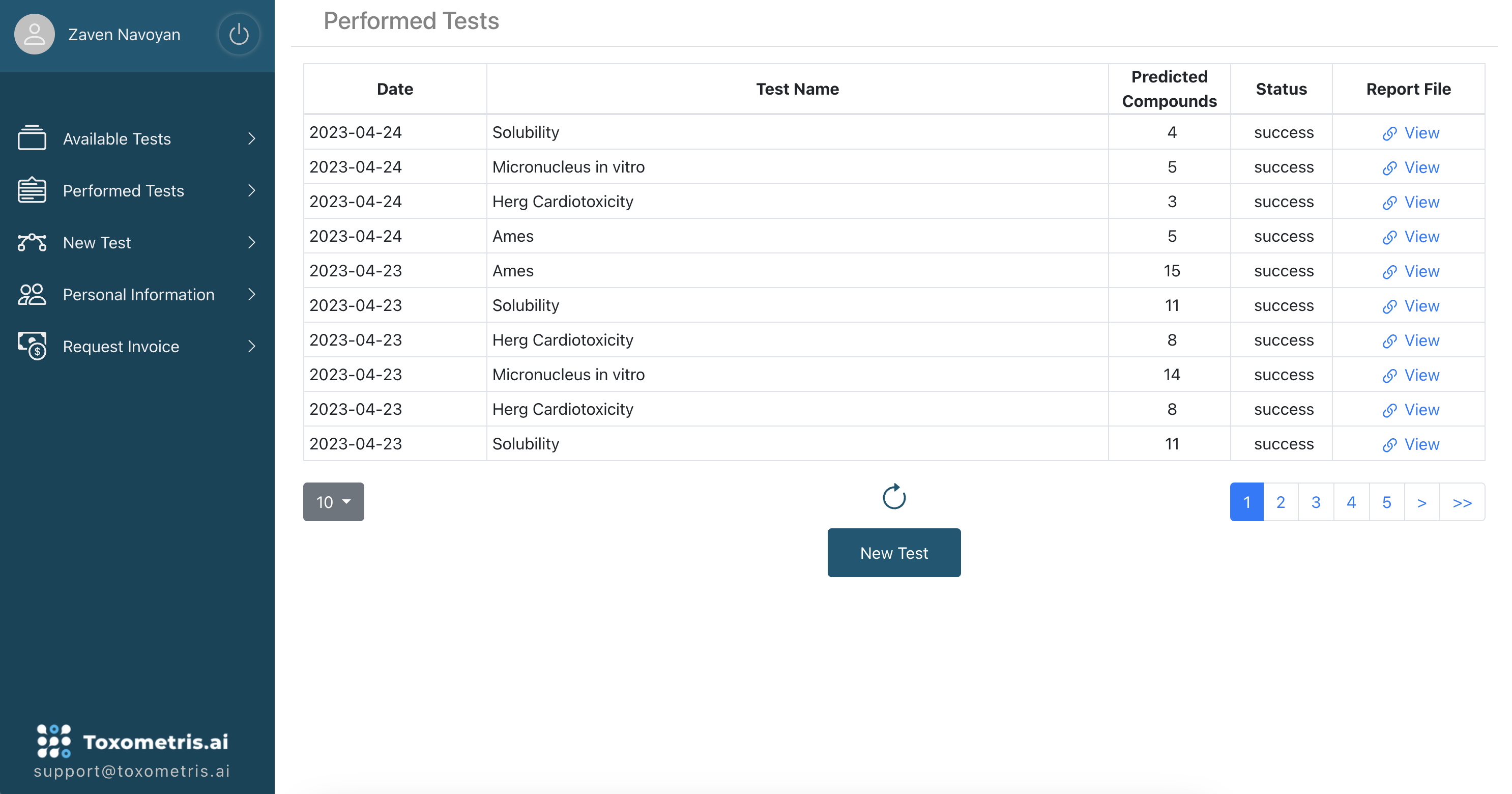Click the Predicted Compounds column header
Screen dimensions: 1512x794
1169,89
